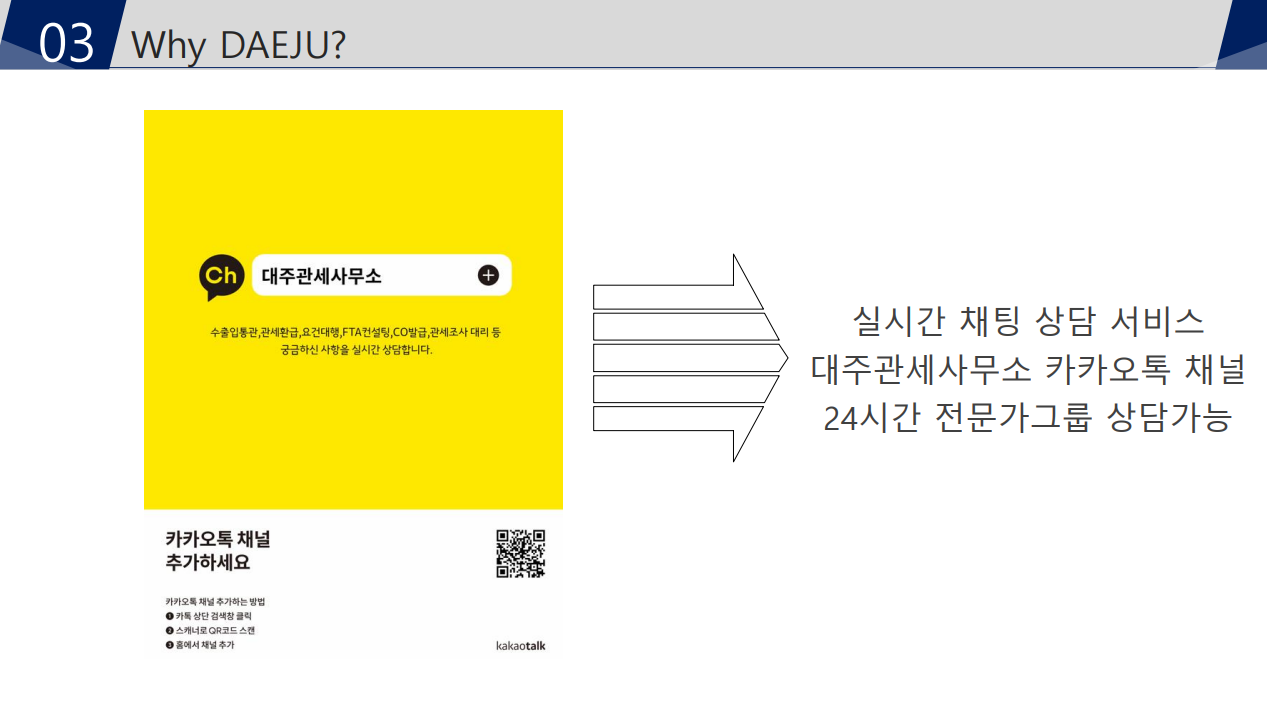The height and width of the screenshot is (708, 1267).
Task: Click the text "카카오톡 채널" on the flyer
Action: pyautogui.click(x=218, y=540)
